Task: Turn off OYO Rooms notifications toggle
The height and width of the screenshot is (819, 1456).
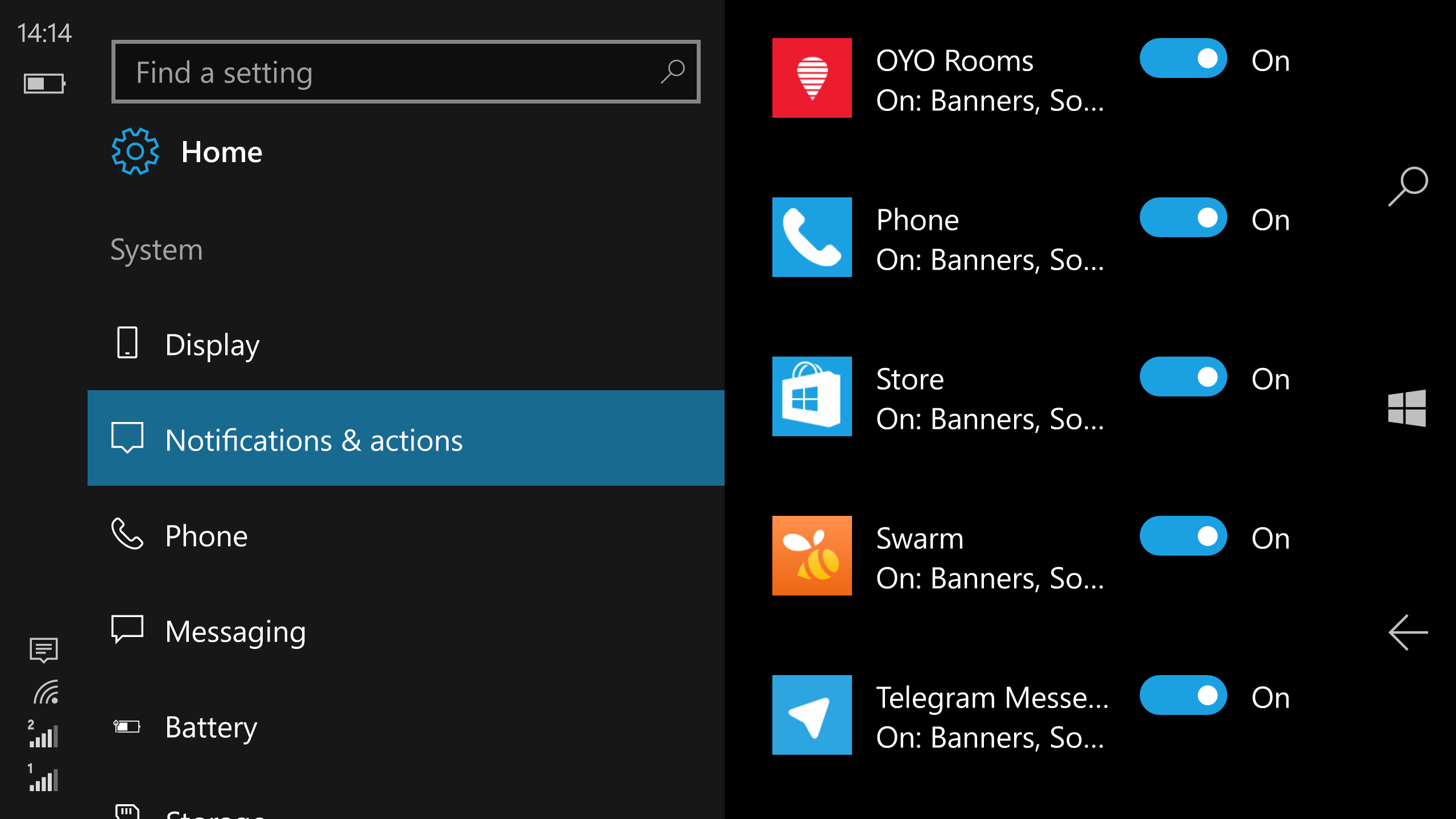Action: tap(1183, 58)
